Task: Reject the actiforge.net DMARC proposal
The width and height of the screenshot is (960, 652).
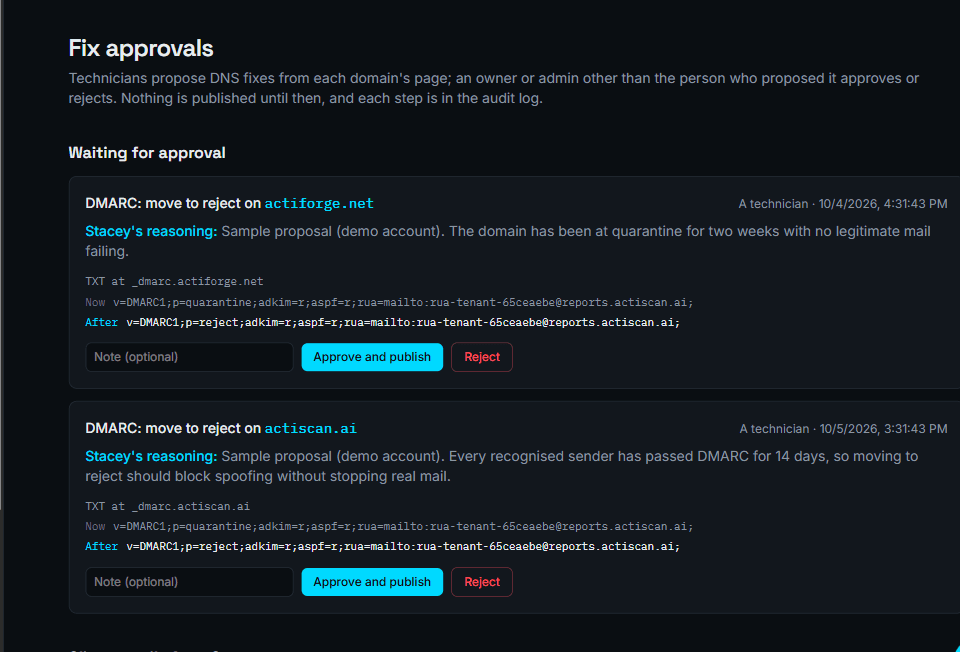Action: click(x=482, y=357)
